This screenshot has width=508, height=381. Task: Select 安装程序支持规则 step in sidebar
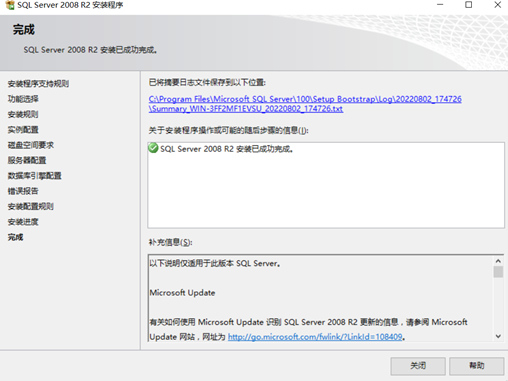coord(38,84)
